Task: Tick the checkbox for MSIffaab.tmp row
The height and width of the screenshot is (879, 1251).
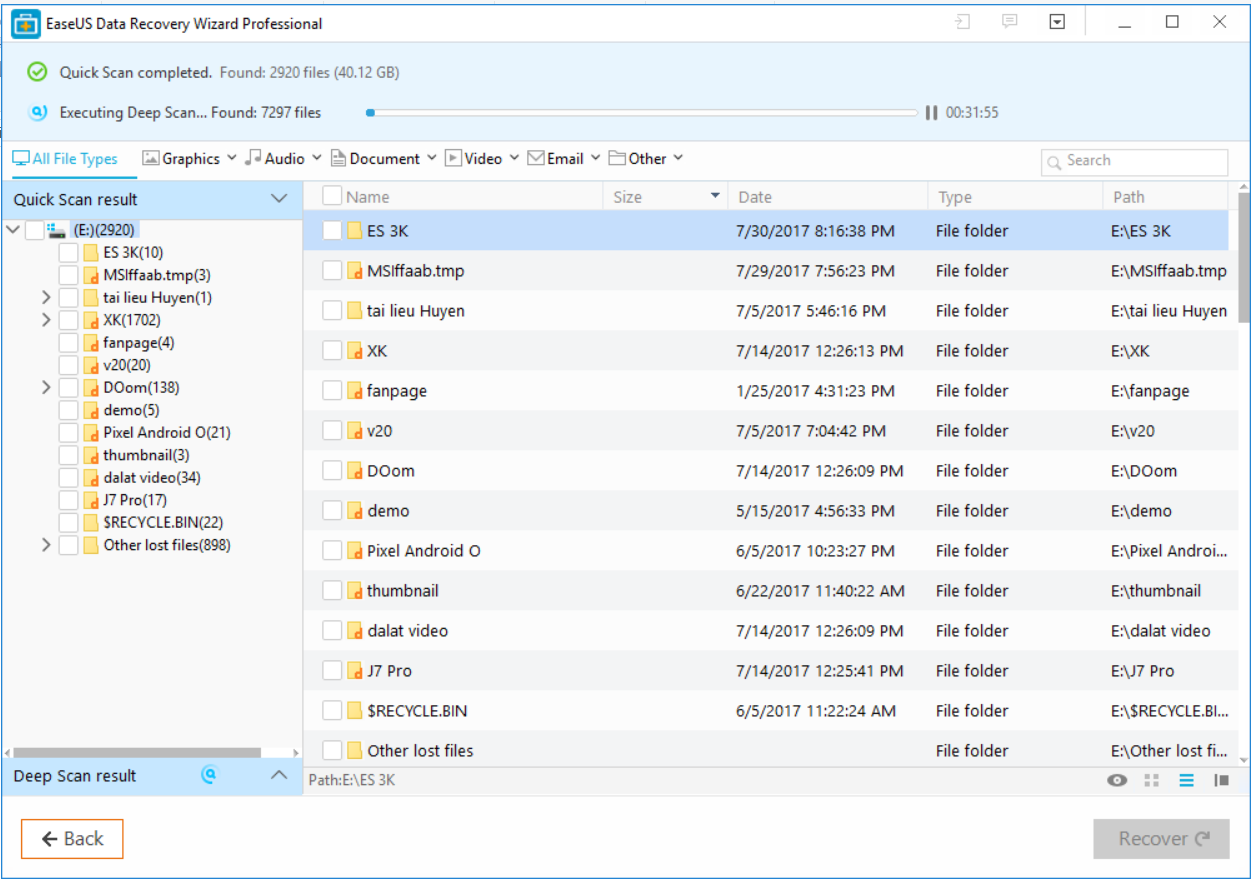Action: (x=332, y=271)
